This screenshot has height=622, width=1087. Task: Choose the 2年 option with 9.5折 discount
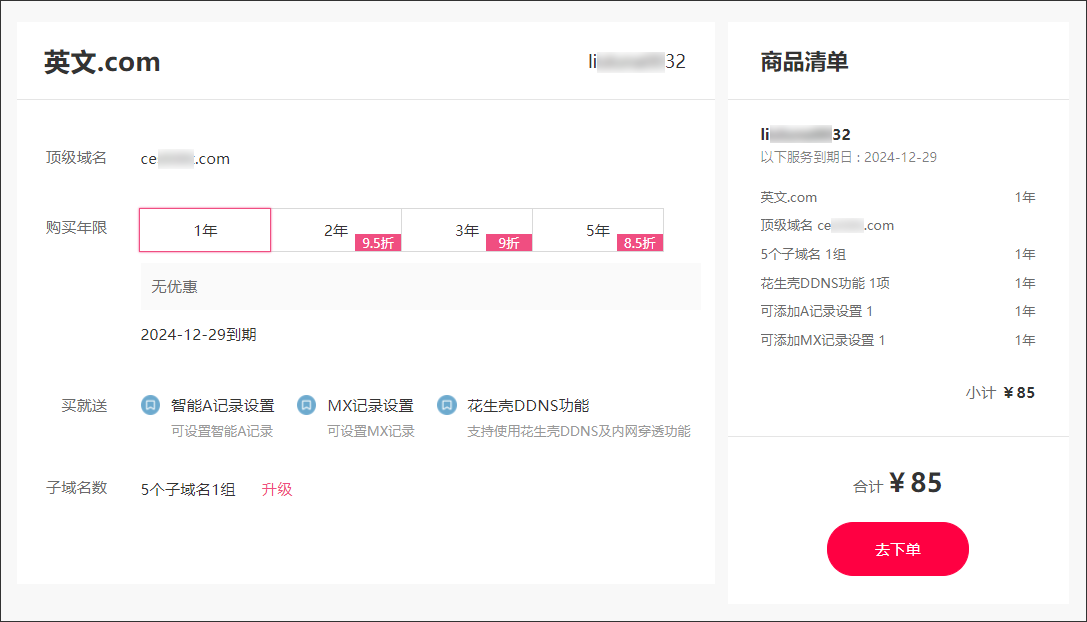coord(336,230)
